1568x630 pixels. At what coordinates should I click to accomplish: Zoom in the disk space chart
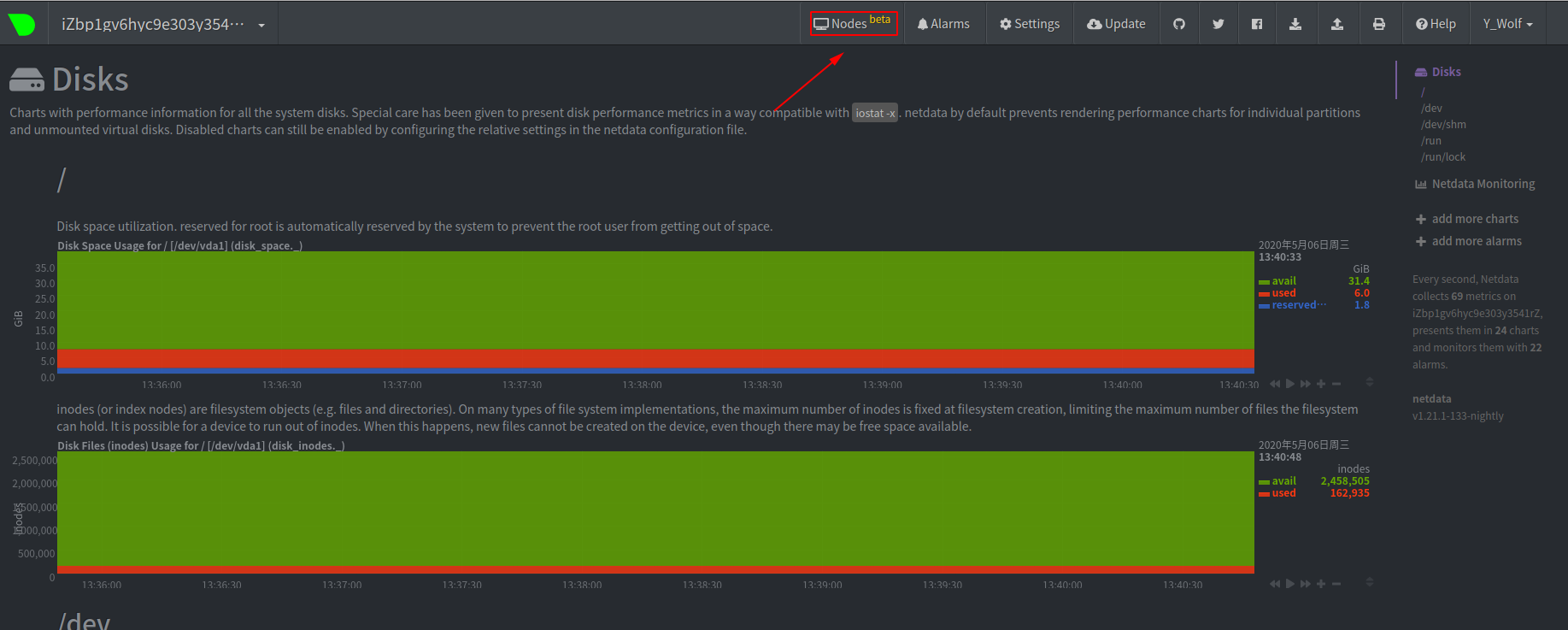(1321, 384)
